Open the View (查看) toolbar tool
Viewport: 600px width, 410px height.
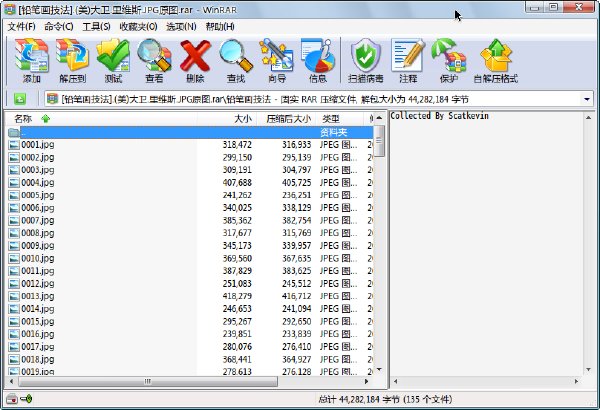click(x=154, y=61)
